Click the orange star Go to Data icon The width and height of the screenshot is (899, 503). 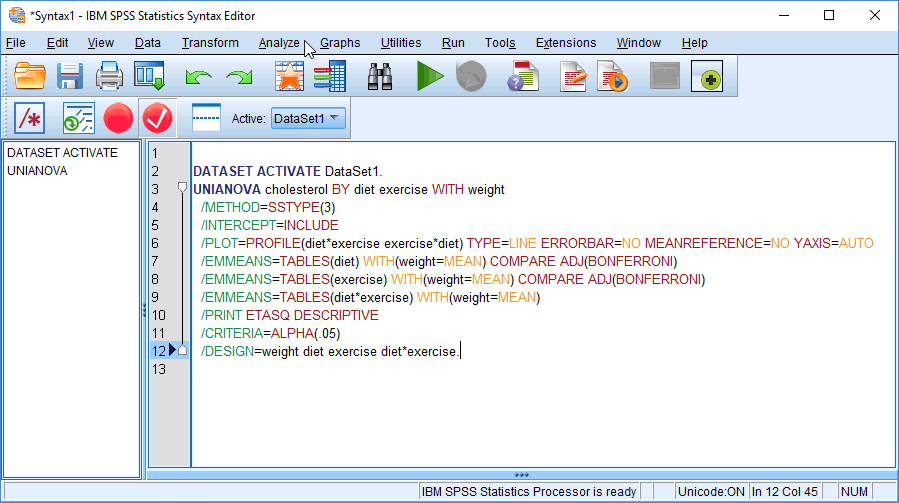pyautogui.click(x=289, y=76)
